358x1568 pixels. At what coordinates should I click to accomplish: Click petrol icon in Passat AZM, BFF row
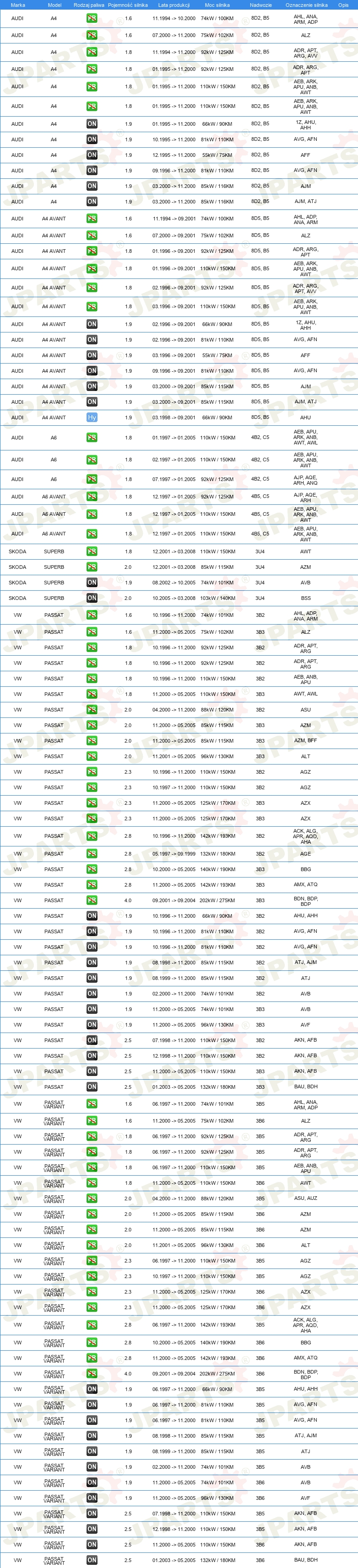click(92, 741)
